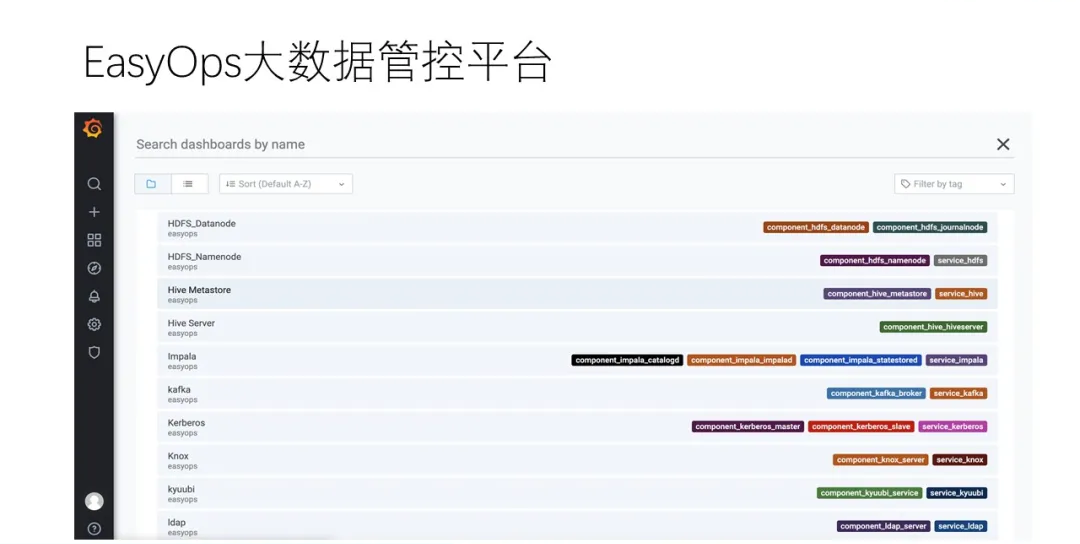
Task: Filter by component_hdfs_datanode tag
Action: point(816,227)
